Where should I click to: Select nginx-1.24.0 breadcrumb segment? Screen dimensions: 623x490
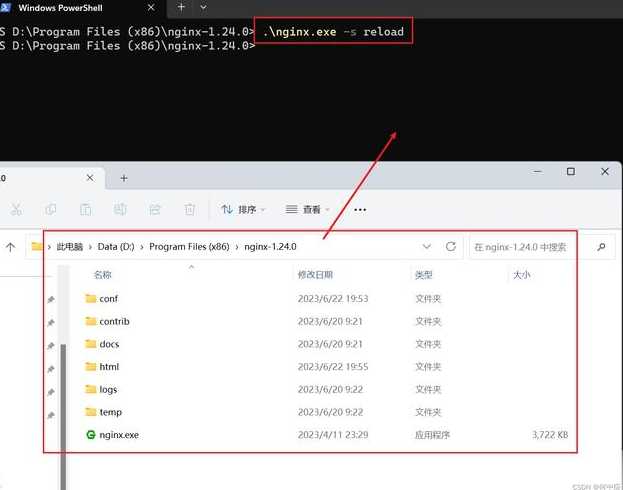coord(270,247)
